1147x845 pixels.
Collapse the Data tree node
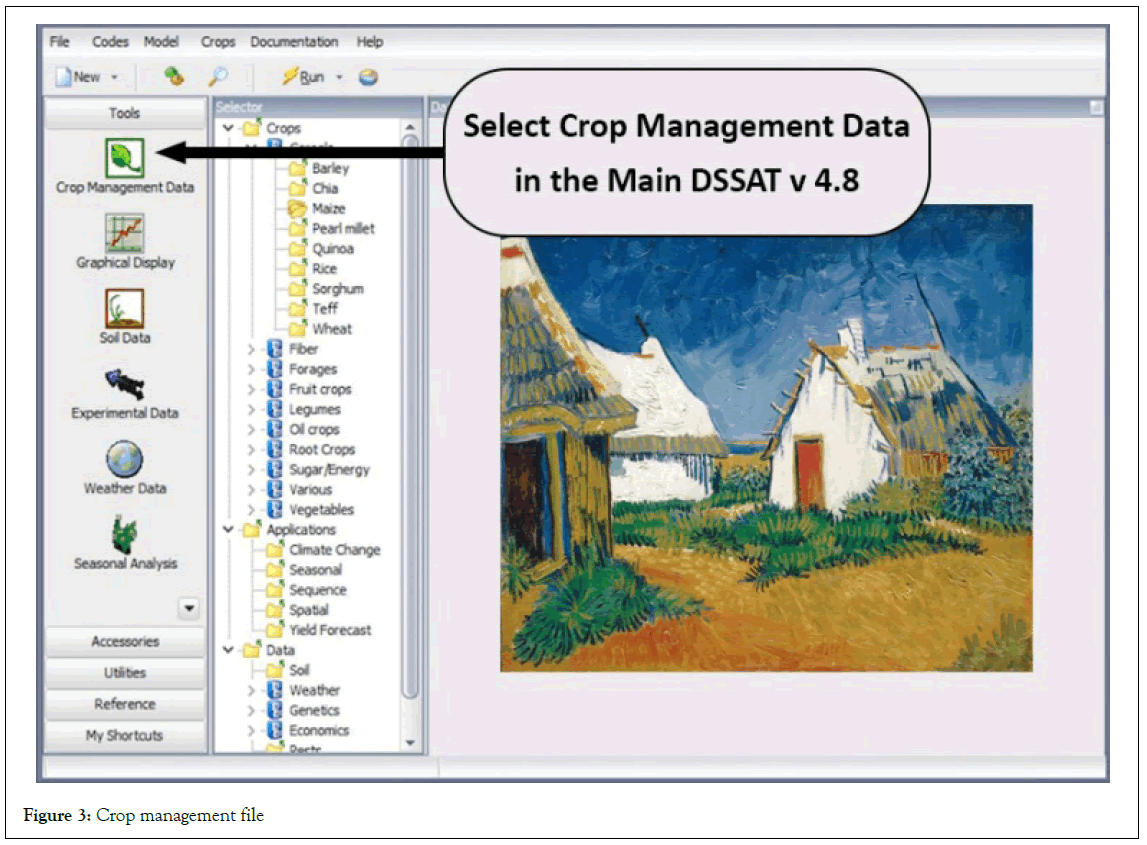click(x=228, y=650)
